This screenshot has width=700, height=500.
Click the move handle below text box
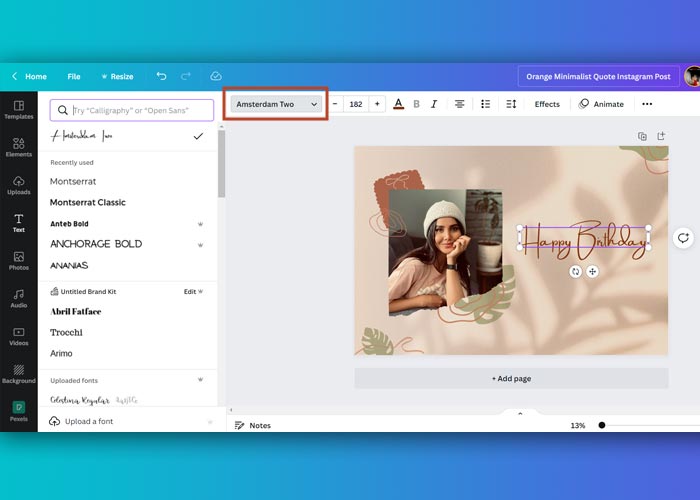(592, 271)
